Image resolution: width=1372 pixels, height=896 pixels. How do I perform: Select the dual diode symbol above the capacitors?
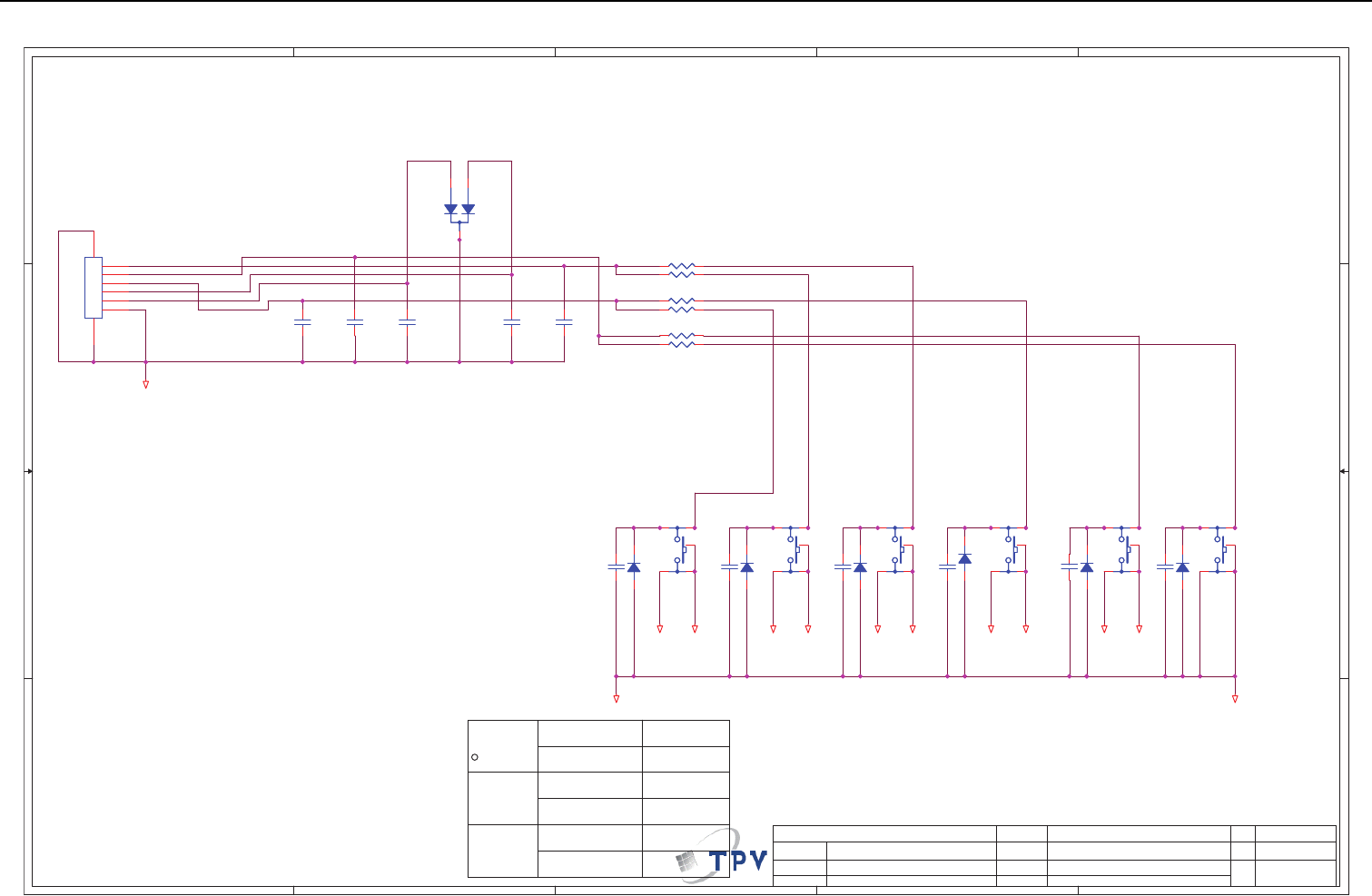tap(459, 211)
